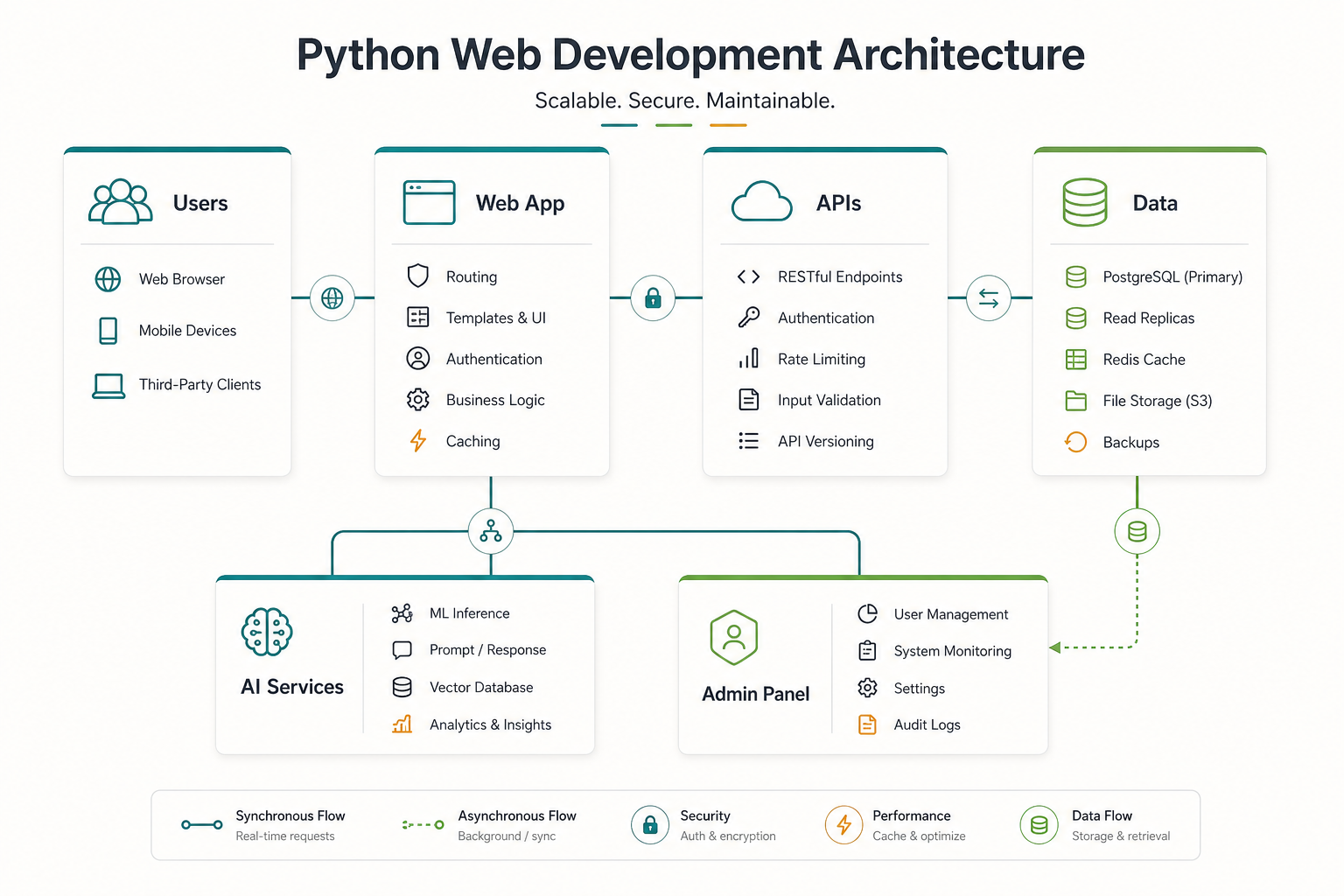Click the Admin Panel hexagon user icon
The image size is (1344, 896).
coord(734,638)
